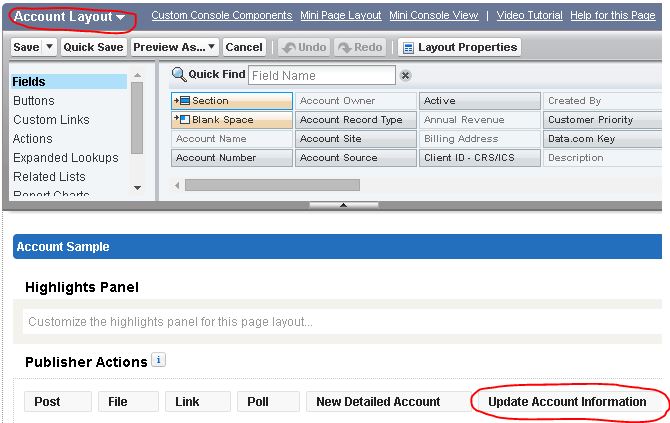
Task: Select the Post publisher action
Action: pyautogui.click(x=58, y=402)
